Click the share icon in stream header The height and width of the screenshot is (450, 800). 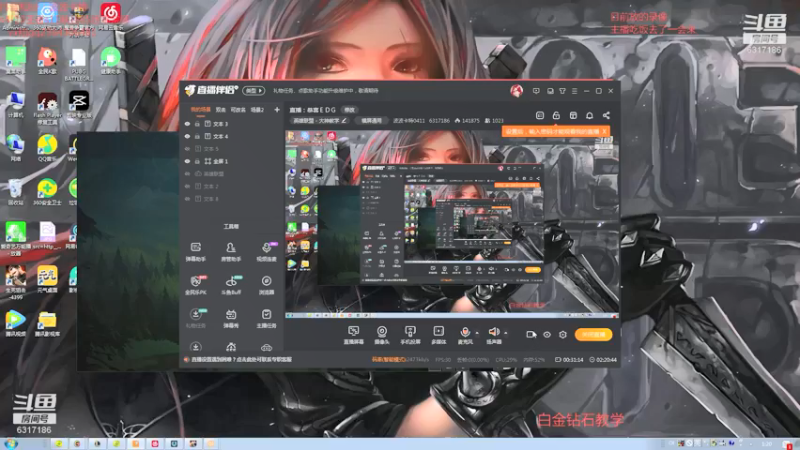(606, 115)
